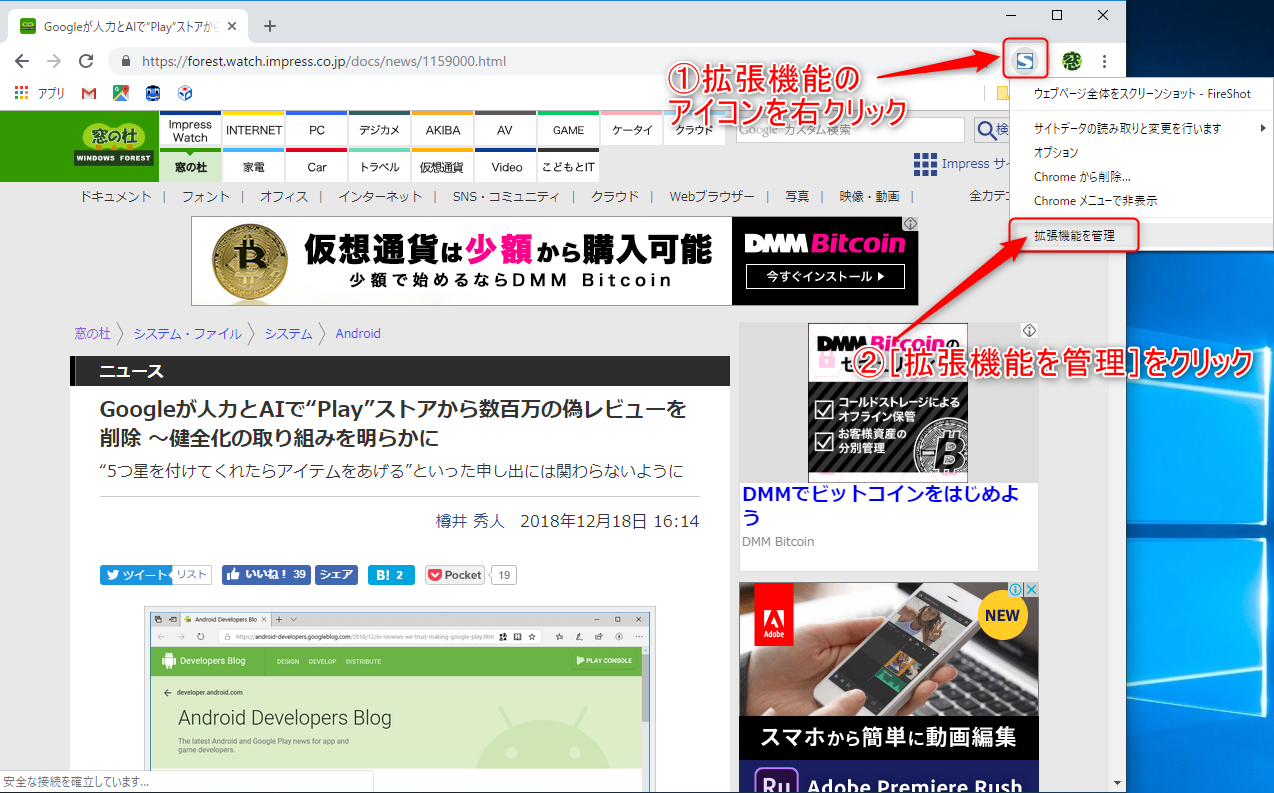
Task: Expand the サイトデータの読み取り submenu arrow
Action: point(1263,128)
